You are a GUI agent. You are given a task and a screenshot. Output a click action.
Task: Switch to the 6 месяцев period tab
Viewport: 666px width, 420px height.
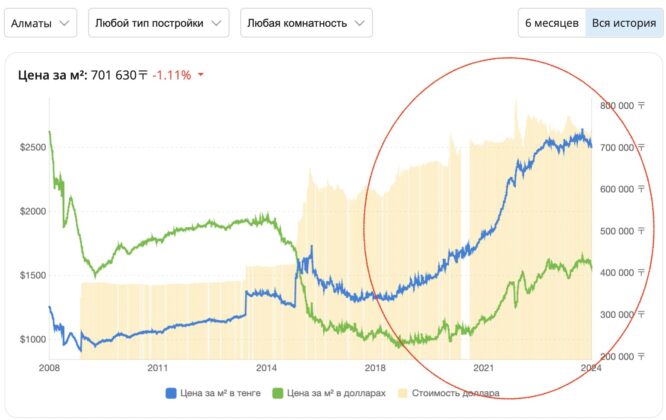(552, 23)
